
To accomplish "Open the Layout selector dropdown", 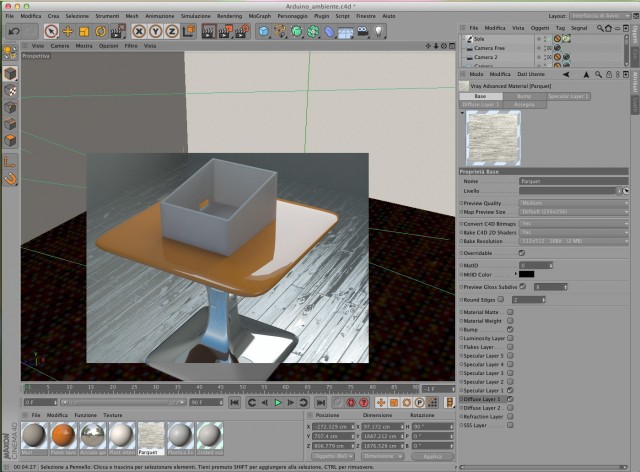I will [x=600, y=16].
